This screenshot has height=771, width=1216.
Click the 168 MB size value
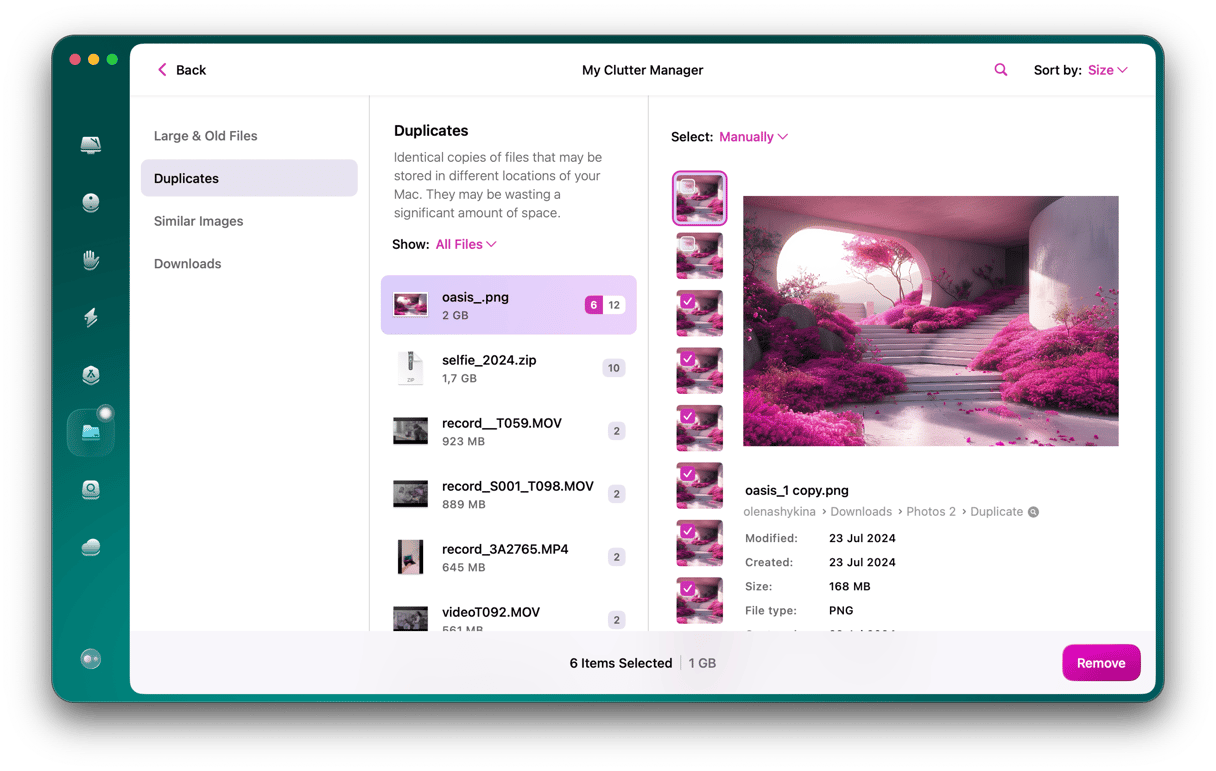(x=850, y=587)
